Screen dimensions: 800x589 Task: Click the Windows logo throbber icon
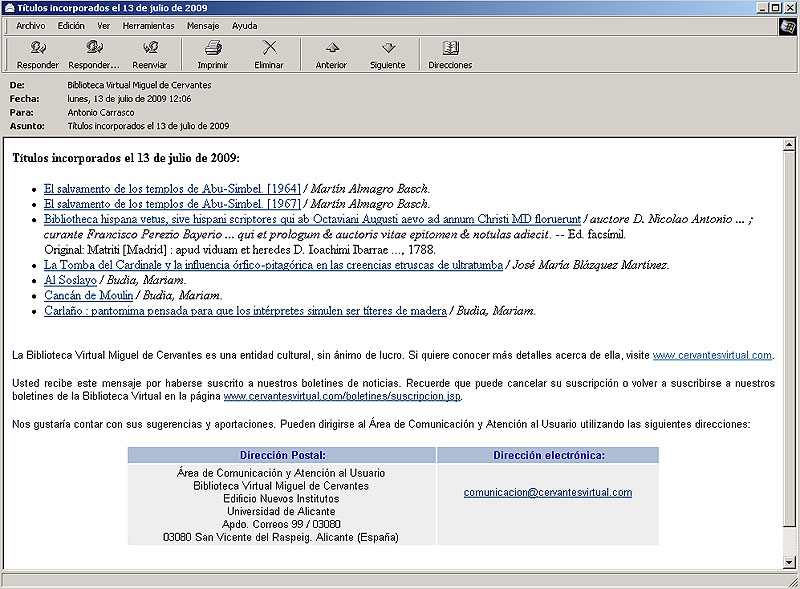788,27
